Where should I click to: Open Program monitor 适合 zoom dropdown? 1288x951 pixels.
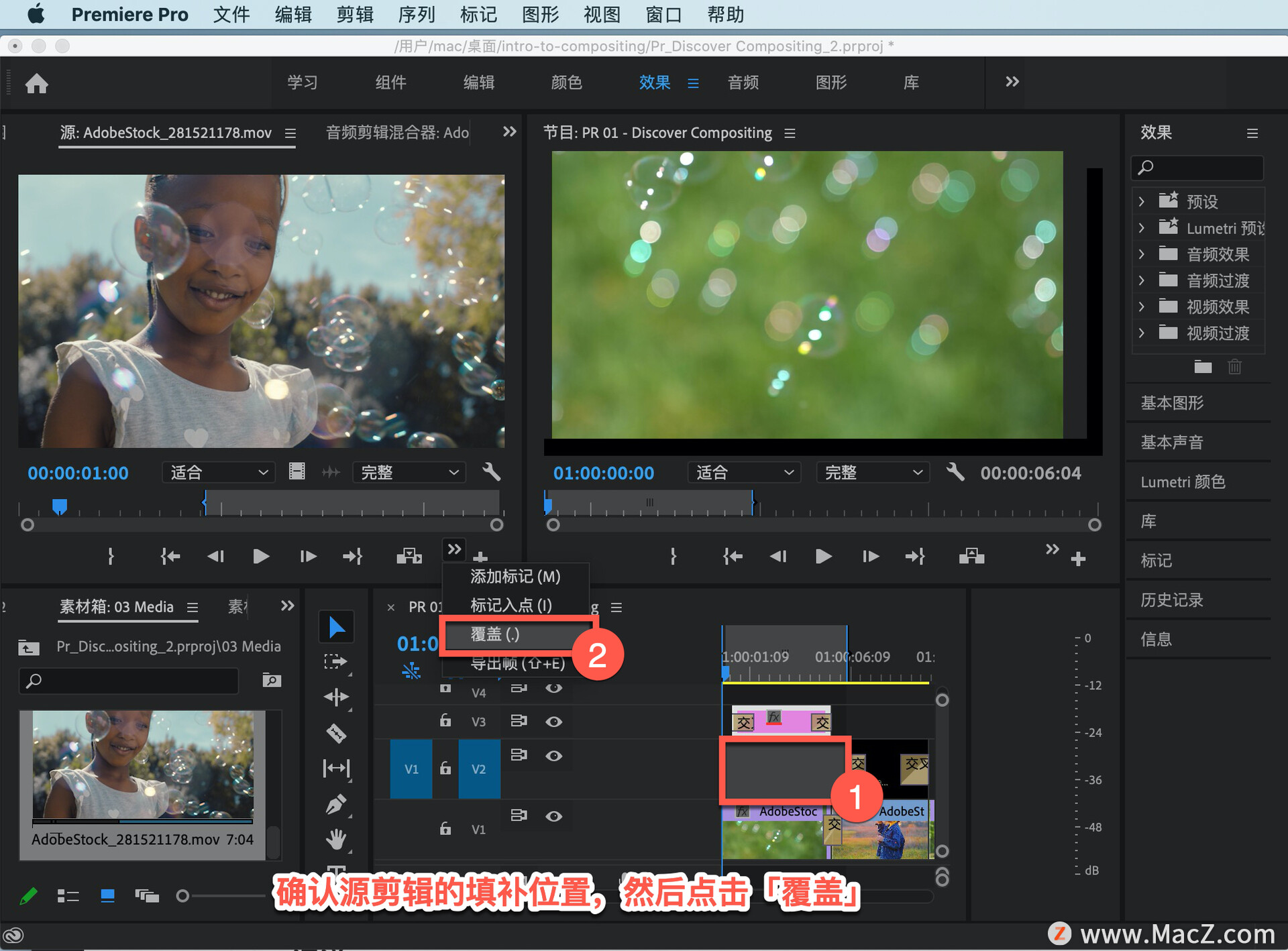745,472
